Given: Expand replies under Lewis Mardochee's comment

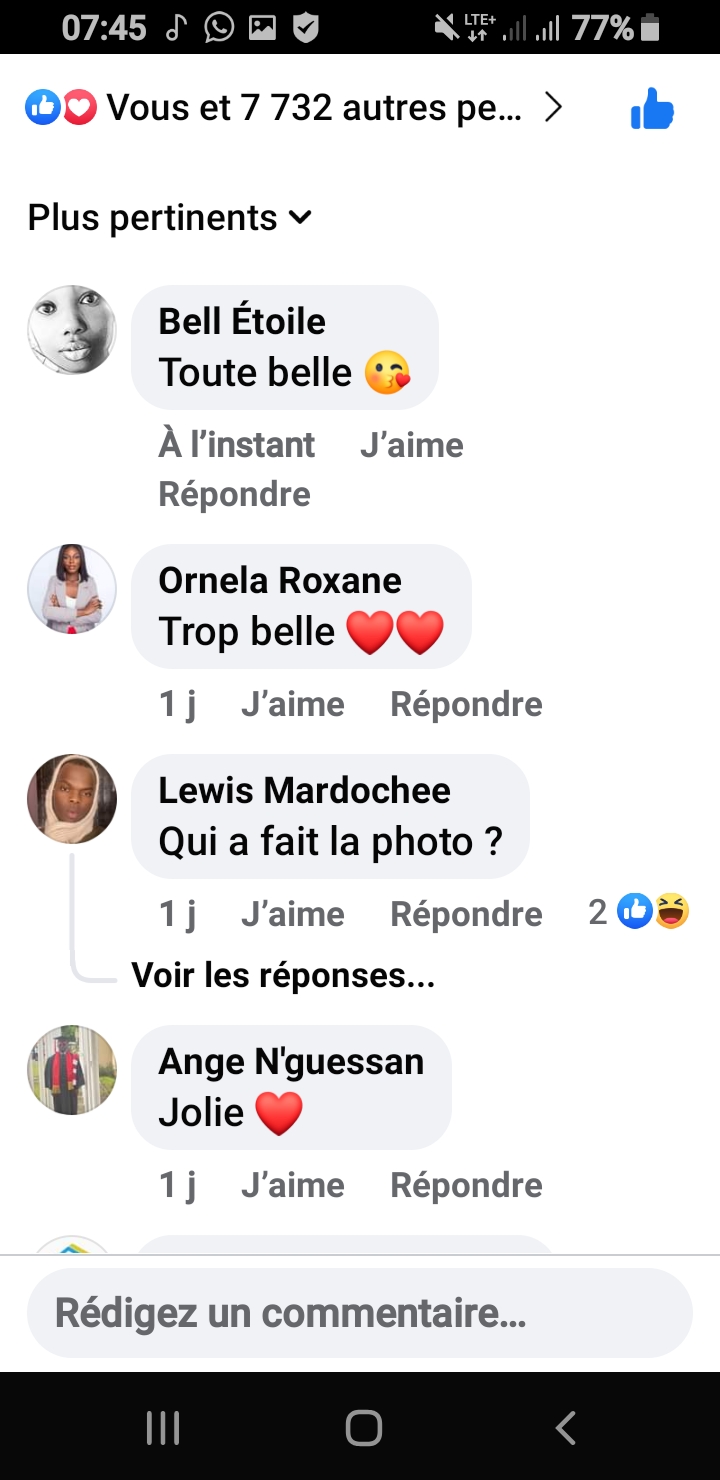Looking at the screenshot, I should (283, 975).
